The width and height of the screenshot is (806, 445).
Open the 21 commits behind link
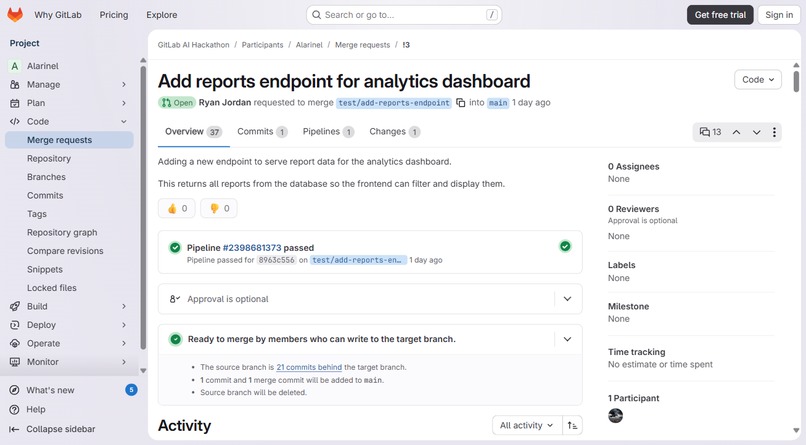pos(309,367)
